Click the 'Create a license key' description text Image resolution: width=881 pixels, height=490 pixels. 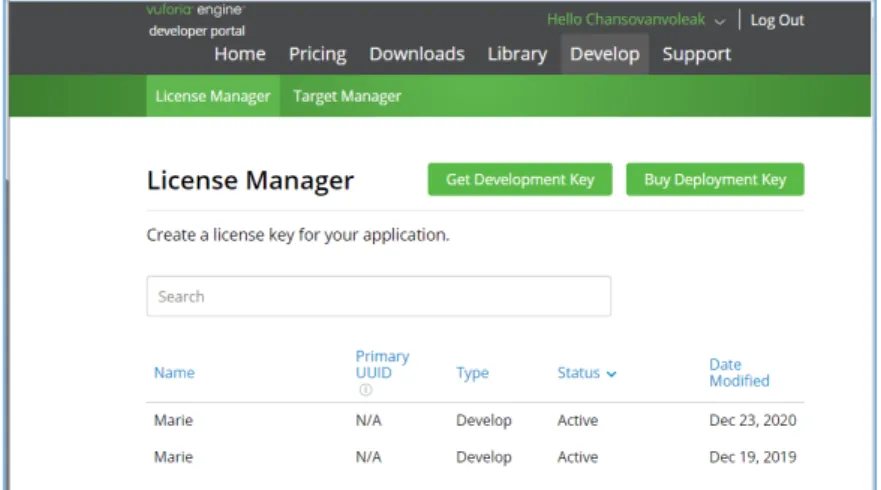point(298,235)
